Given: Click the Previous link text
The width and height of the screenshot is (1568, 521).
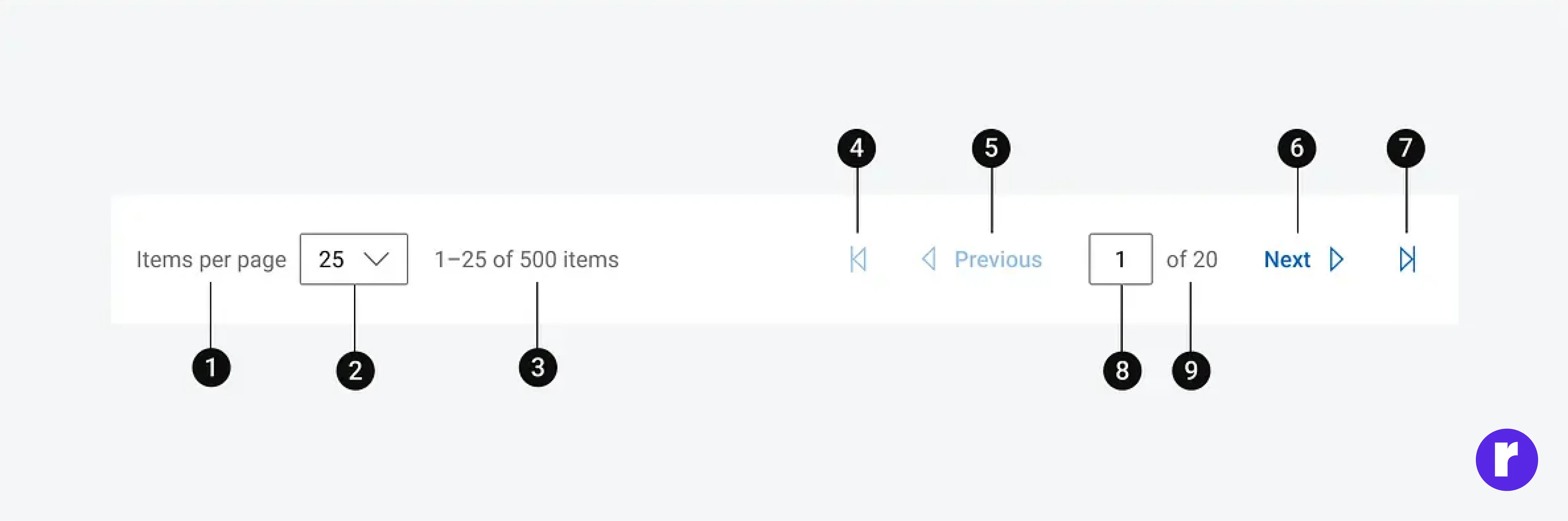Looking at the screenshot, I should [x=998, y=260].
